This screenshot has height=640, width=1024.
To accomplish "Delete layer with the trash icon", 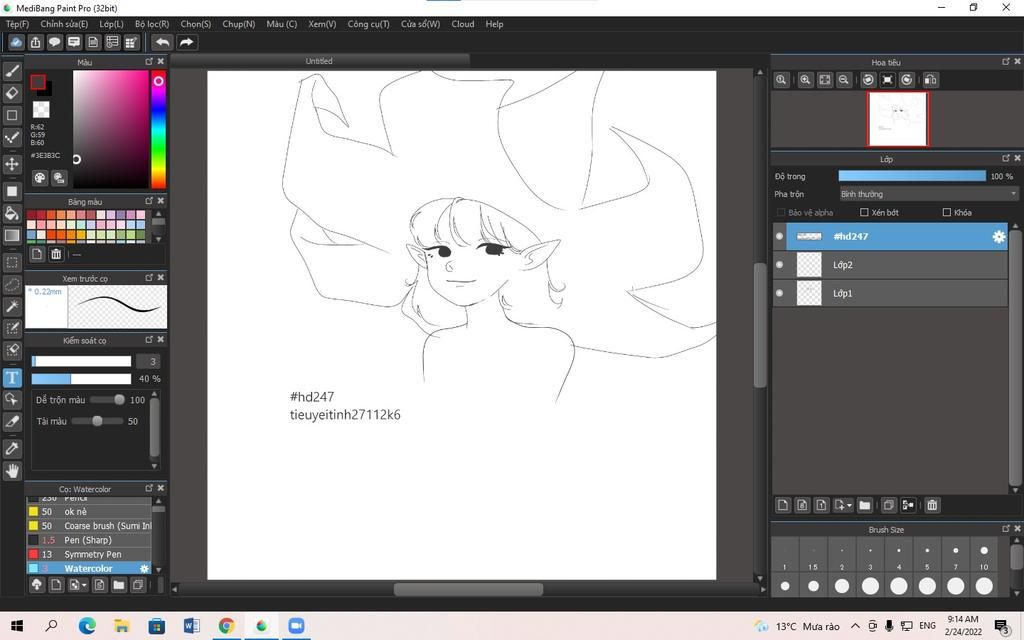I will (x=932, y=505).
